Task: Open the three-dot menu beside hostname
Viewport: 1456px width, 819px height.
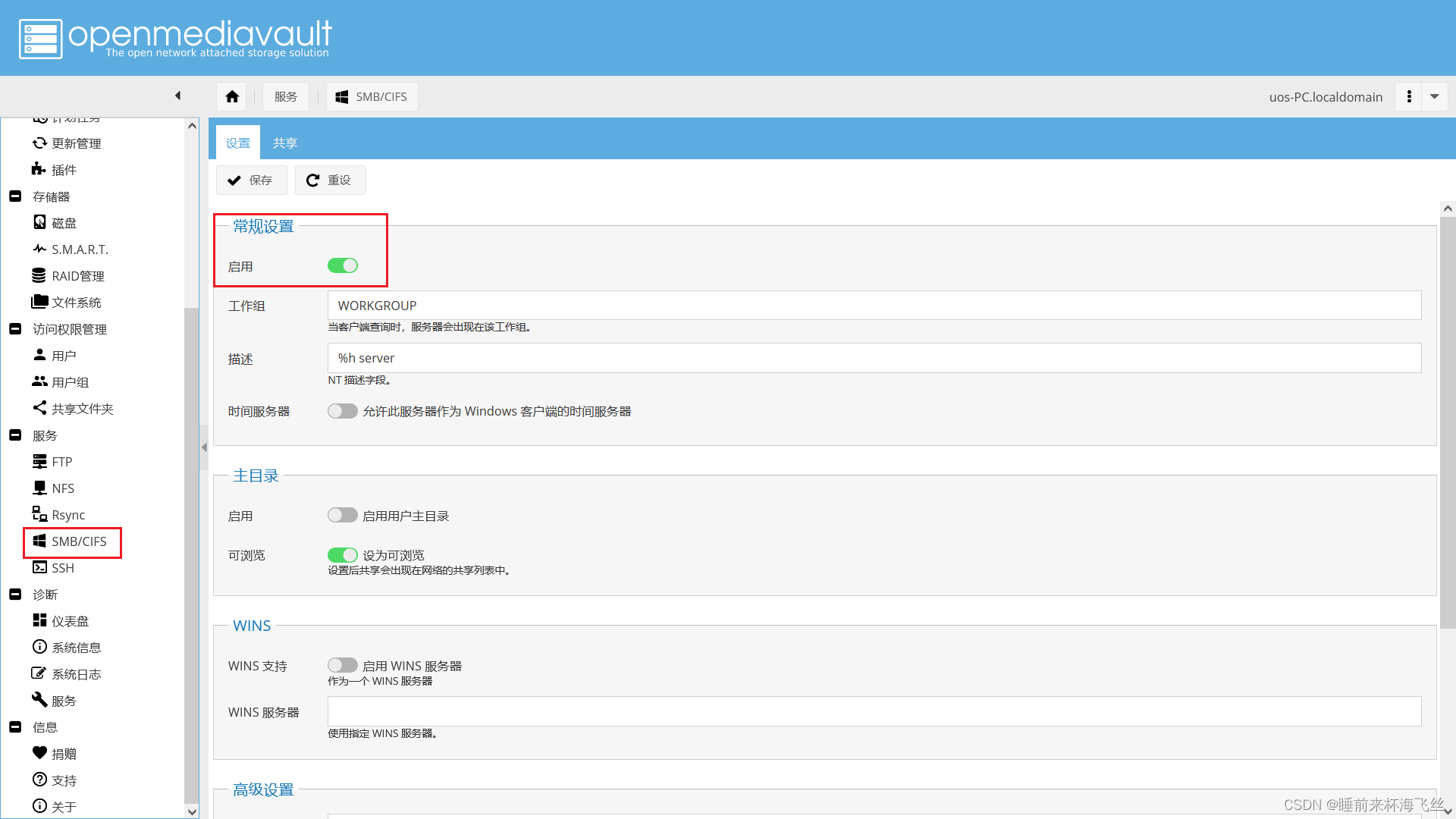Action: point(1409,96)
